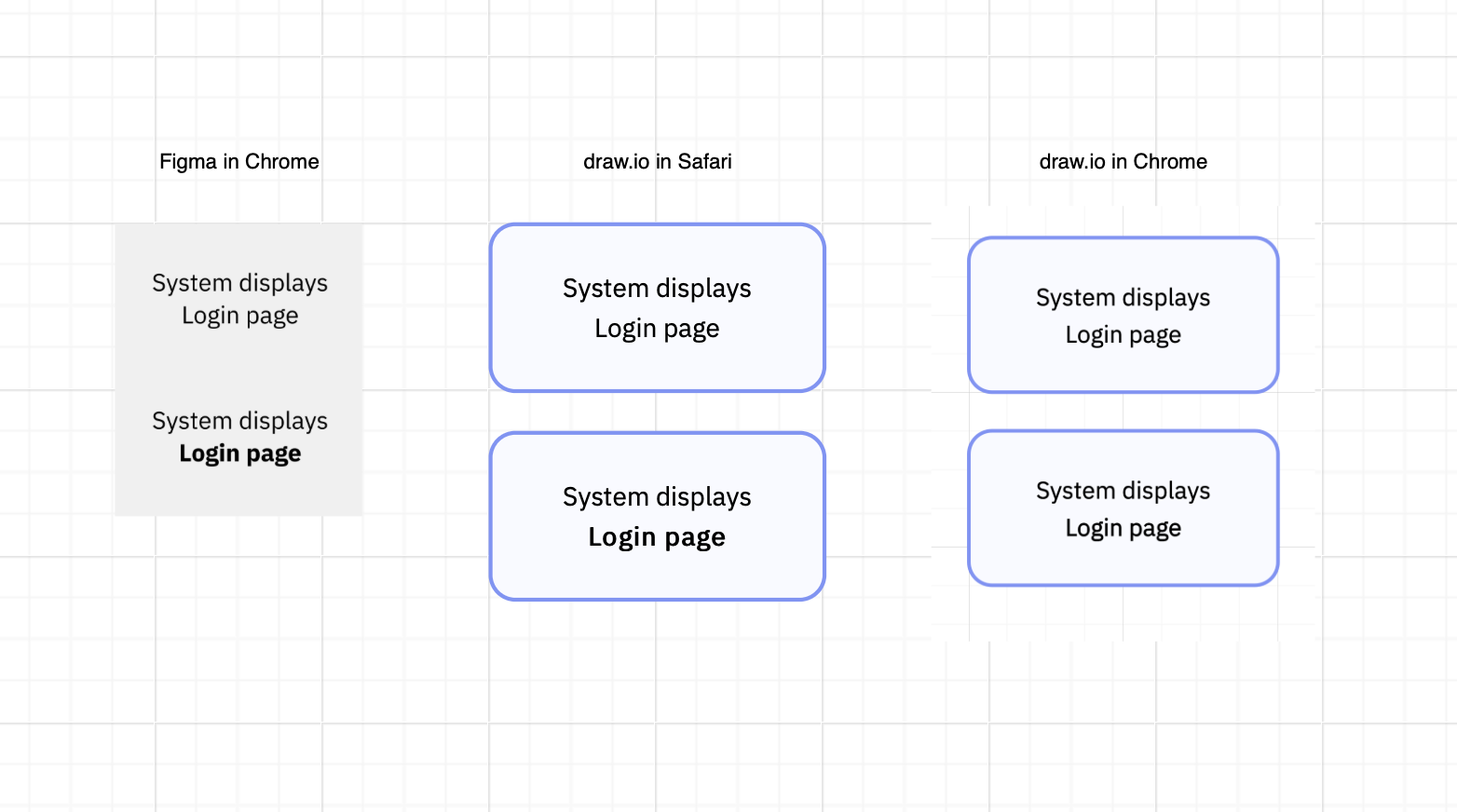Click the "Figma in Chrome" heading label
1457x812 pixels.
click(238, 161)
